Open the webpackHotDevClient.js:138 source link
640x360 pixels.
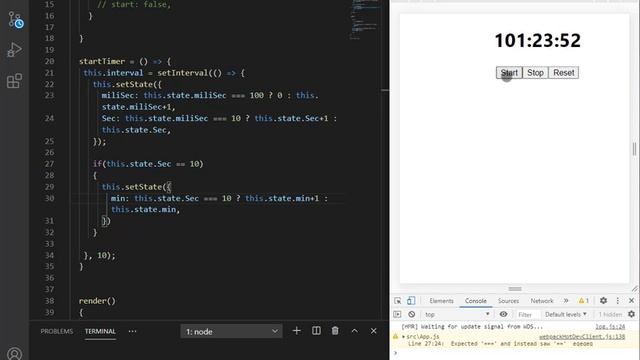[x=582, y=337]
